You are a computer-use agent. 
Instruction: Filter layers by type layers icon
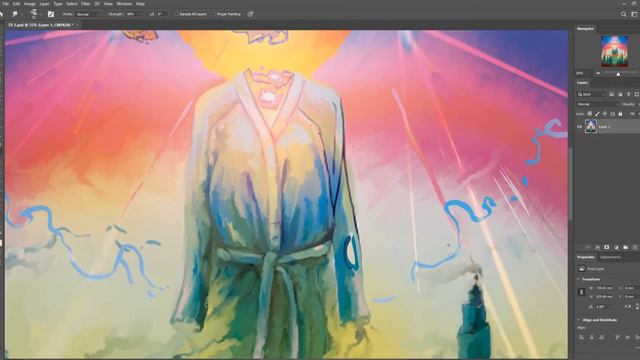point(629,94)
